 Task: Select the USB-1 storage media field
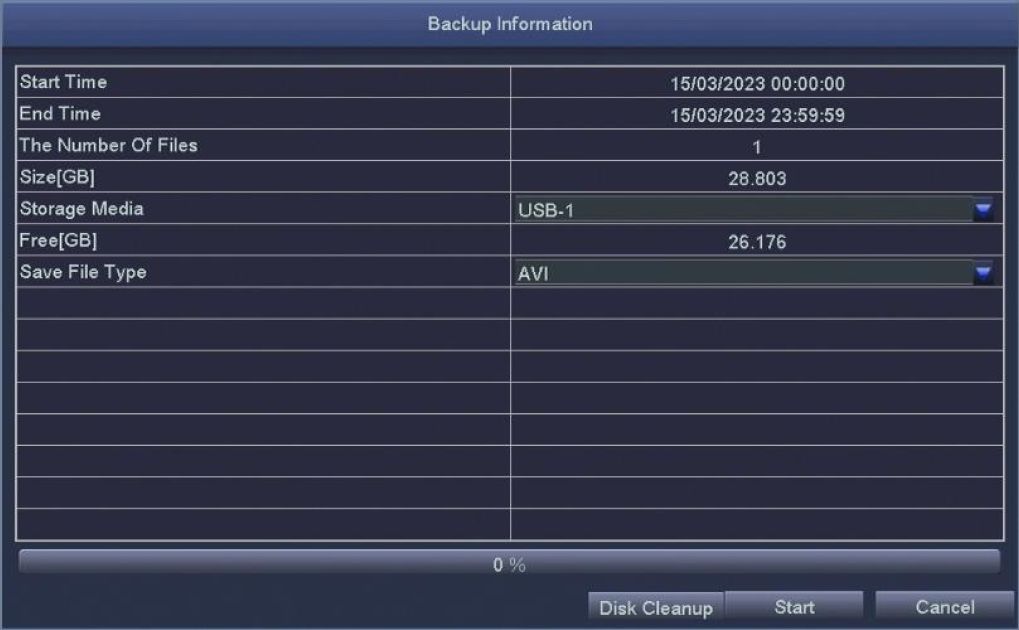point(742,210)
